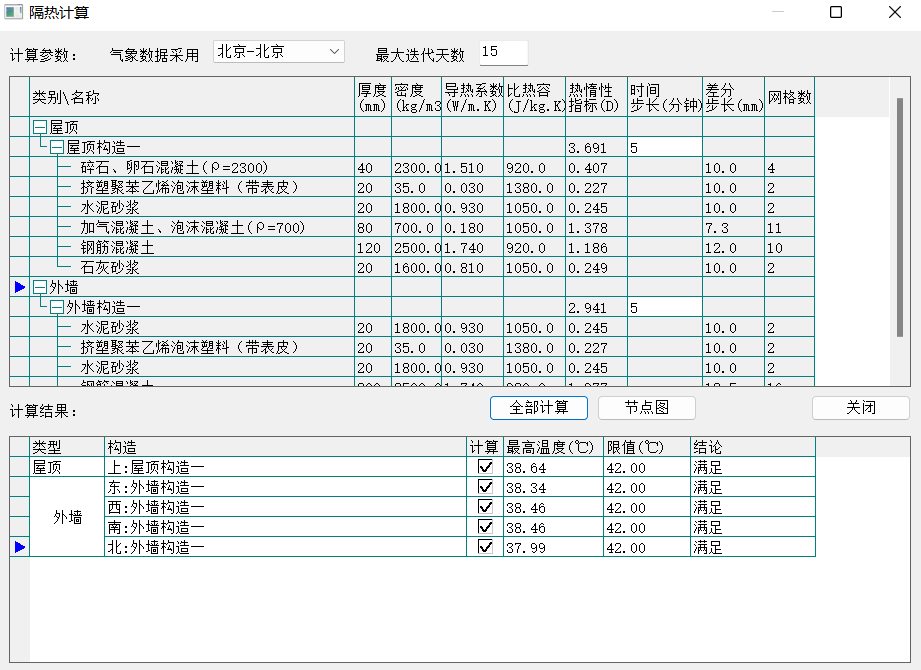Maximize the 隔热计算 window

point(836,13)
